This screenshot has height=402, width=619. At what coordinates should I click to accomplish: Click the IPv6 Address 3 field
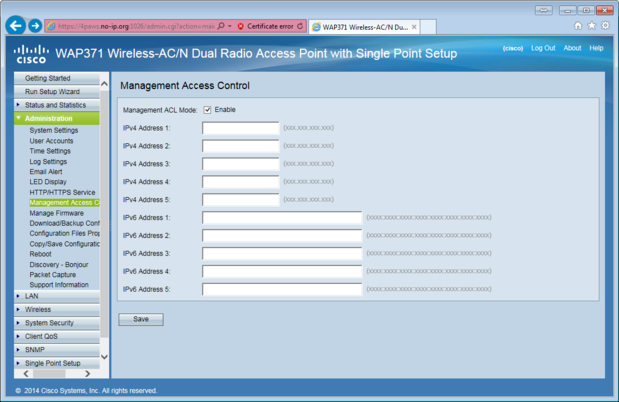coord(282,254)
